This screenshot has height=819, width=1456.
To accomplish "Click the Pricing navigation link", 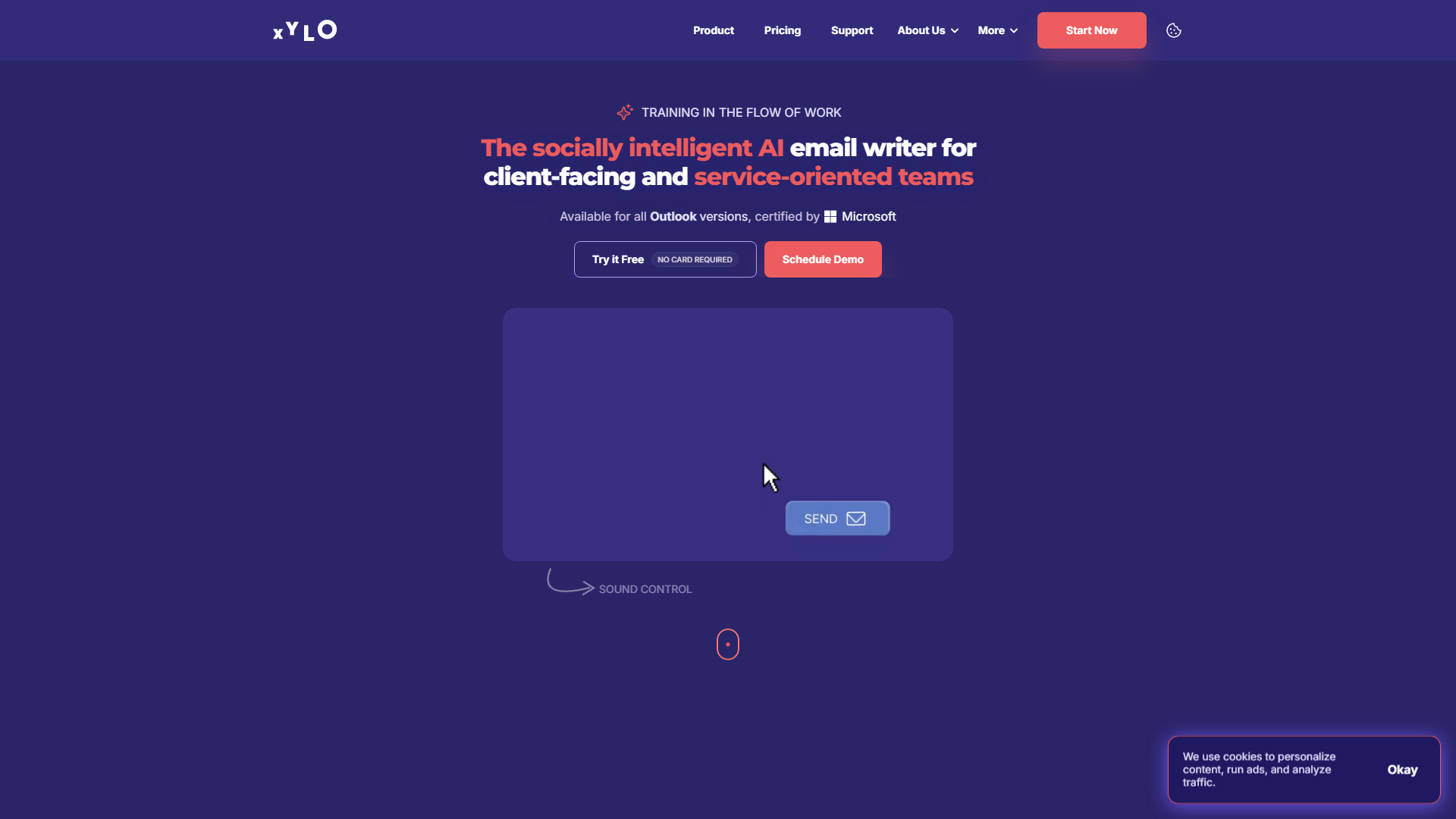I will point(782,30).
